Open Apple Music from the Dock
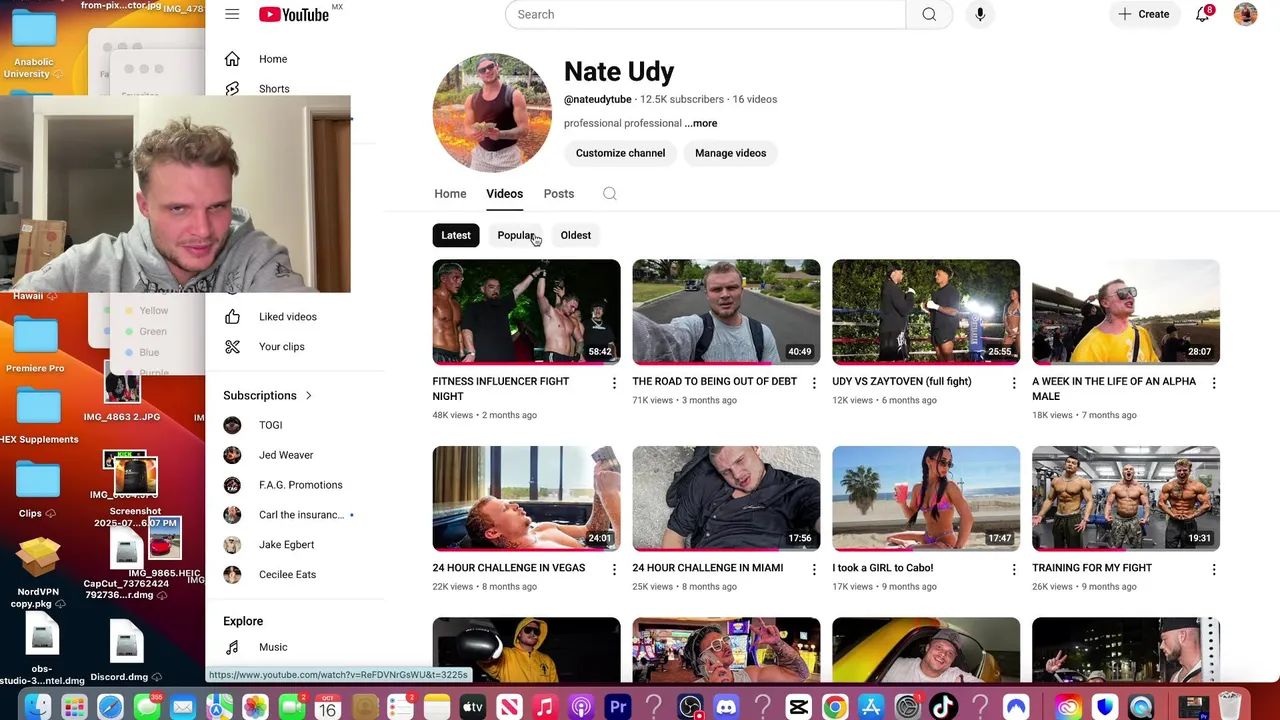Viewport: 1280px width, 720px height. (x=545, y=707)
